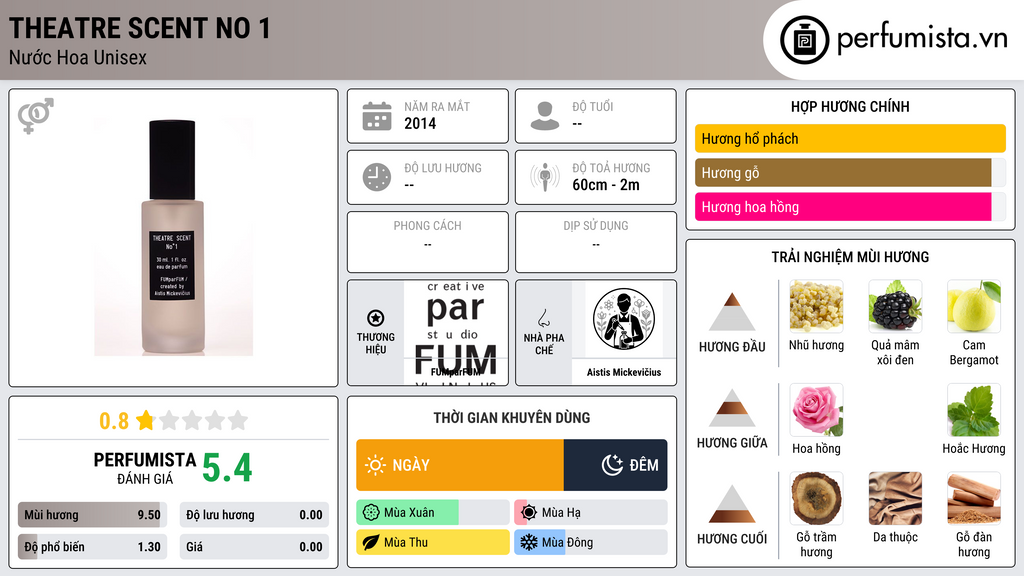Click the person icon beside Độ tuổi
Screen dimensions: 1024x576
pyautogui.click(x=545, y=116)
